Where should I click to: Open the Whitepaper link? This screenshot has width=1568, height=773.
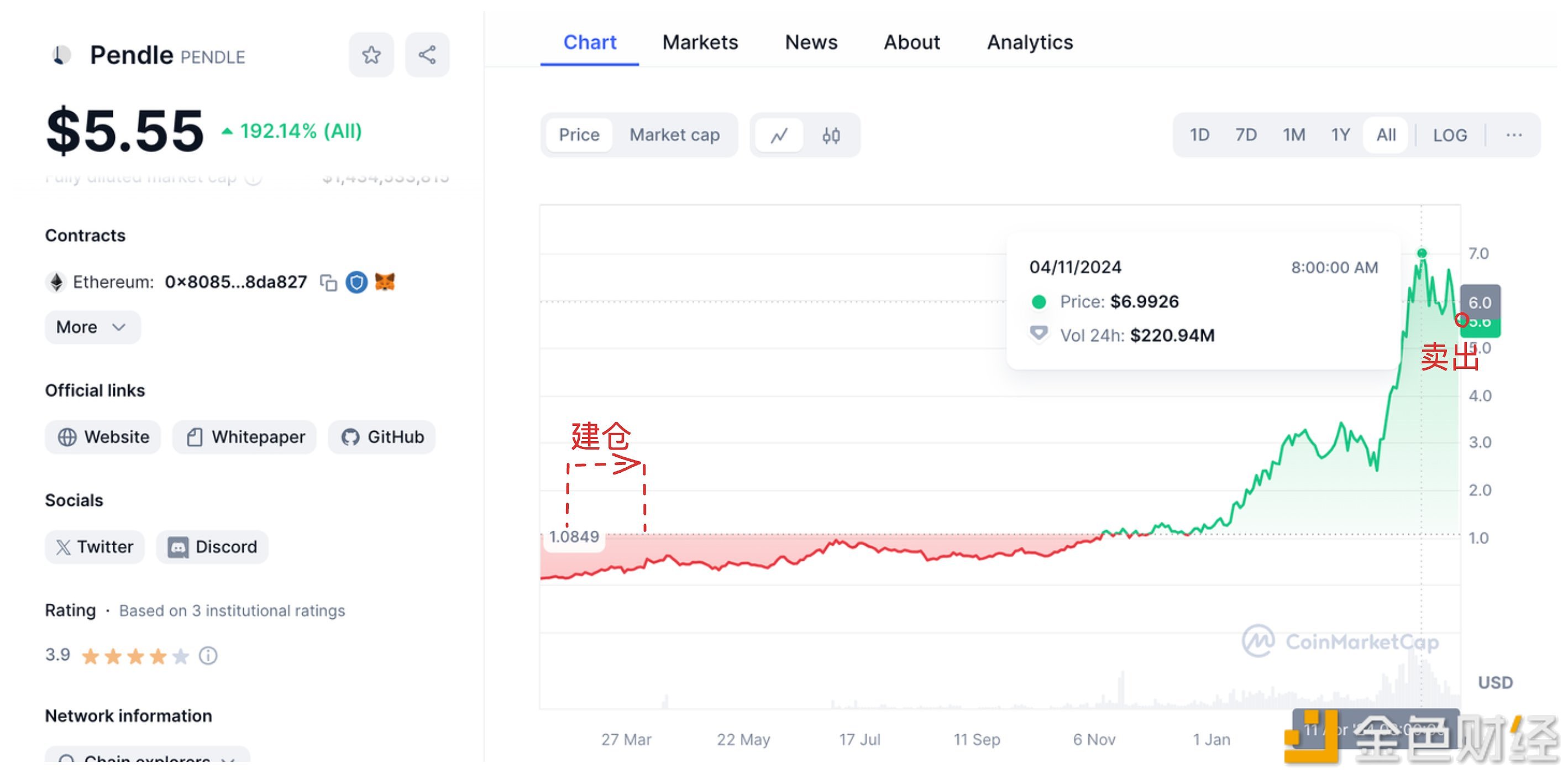click(x=245, y=437)
